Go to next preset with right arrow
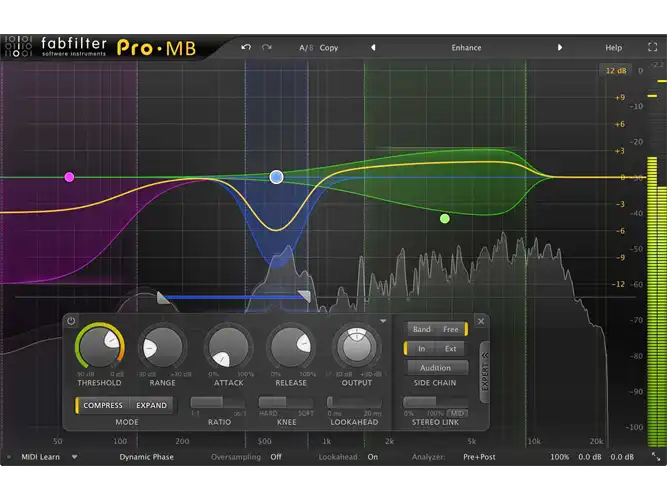 point(560,48)
